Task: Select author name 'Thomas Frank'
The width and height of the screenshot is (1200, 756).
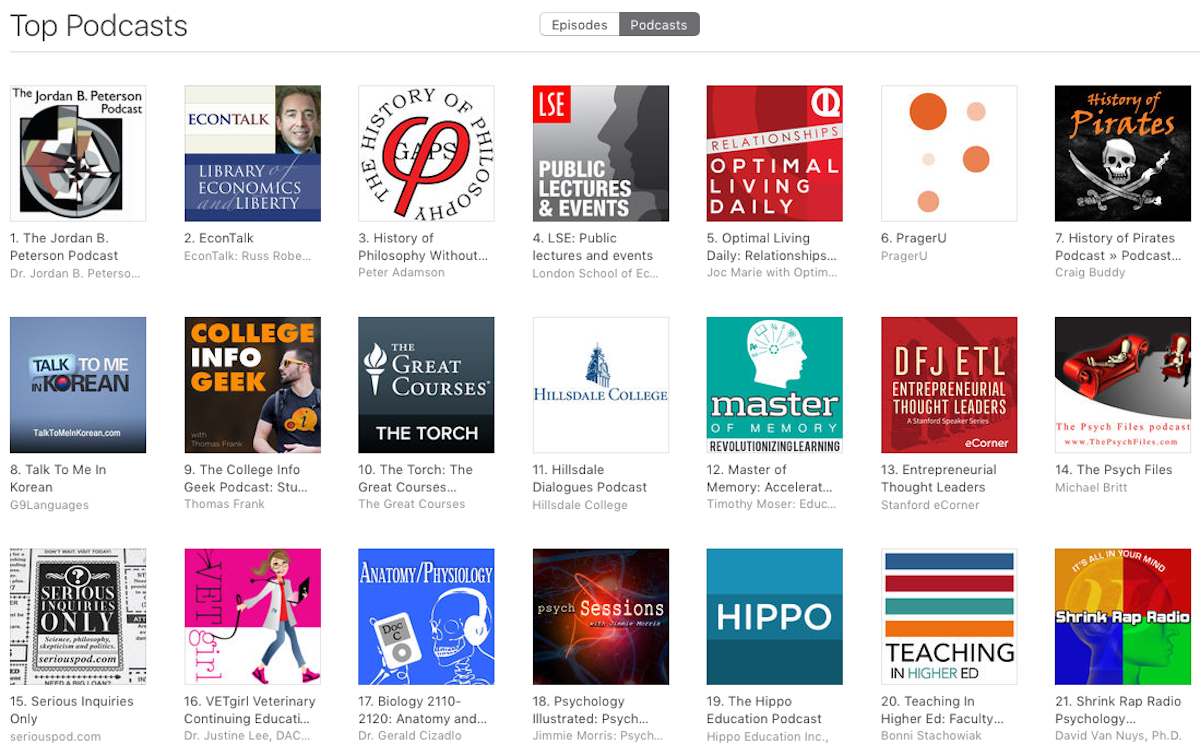Action: coord(224,505)
